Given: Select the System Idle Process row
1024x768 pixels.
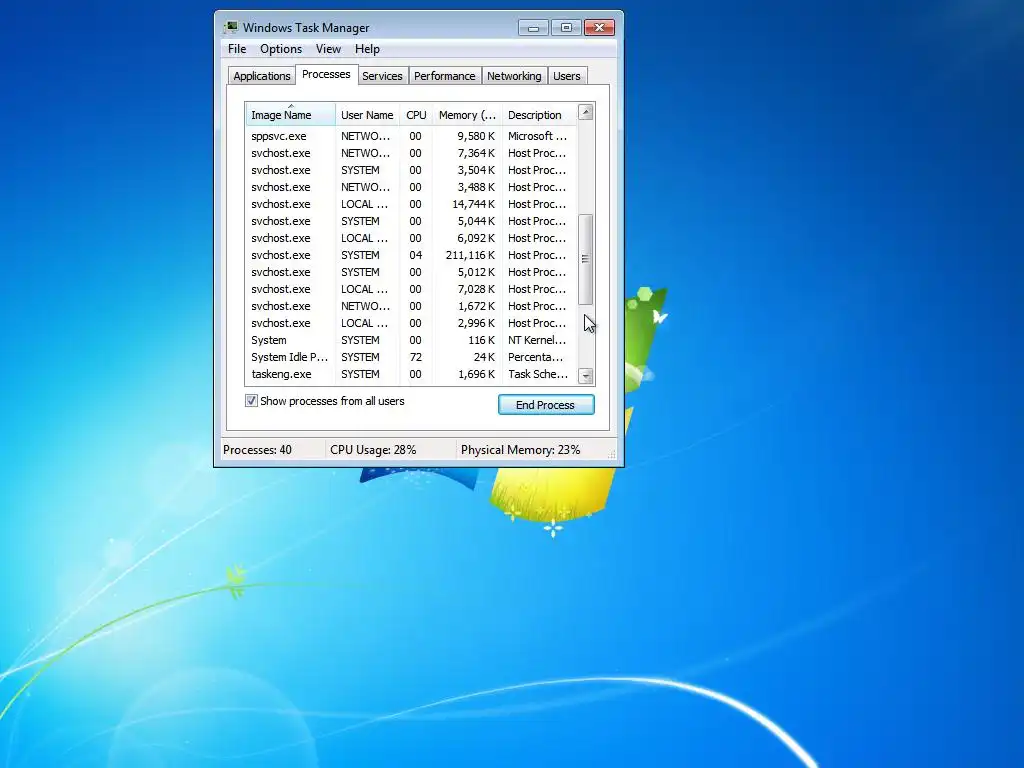Looking at the screenshot, I should (411, 357).
